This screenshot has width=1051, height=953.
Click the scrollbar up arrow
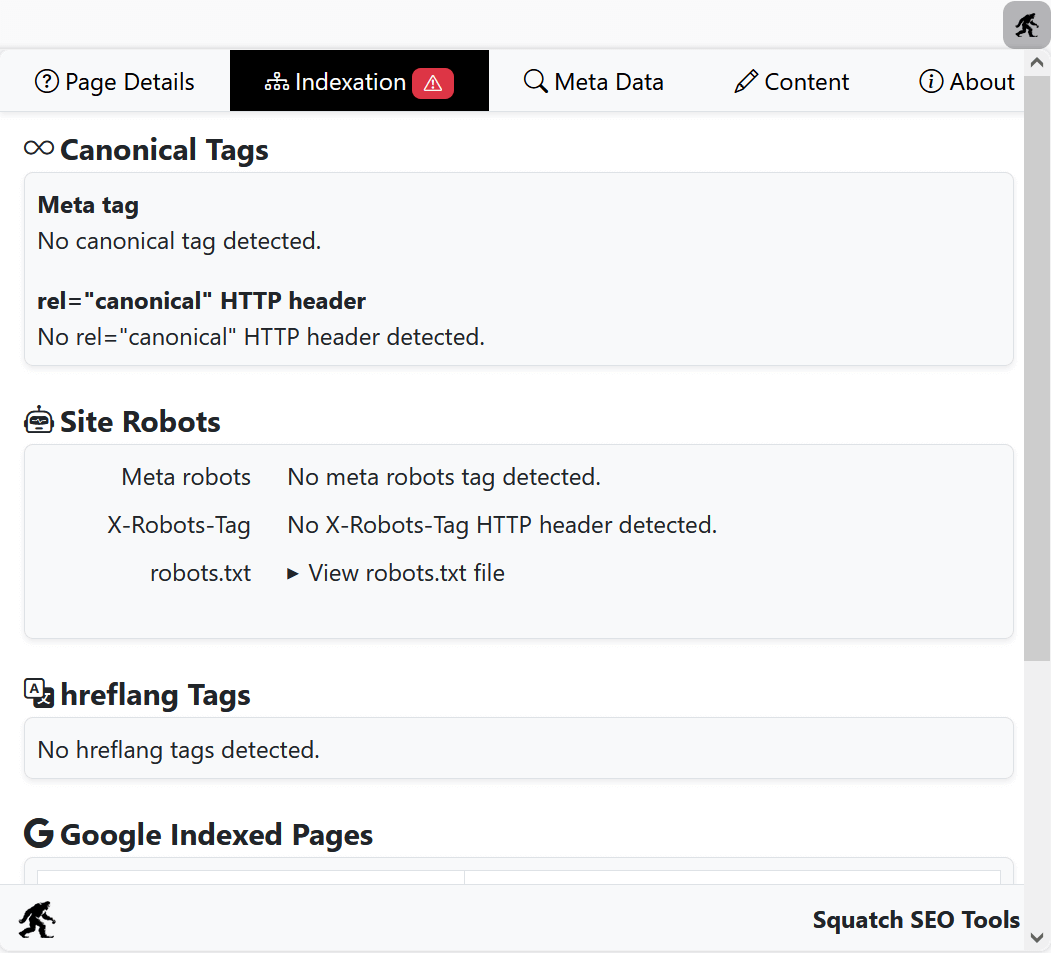coord(1037,63)
